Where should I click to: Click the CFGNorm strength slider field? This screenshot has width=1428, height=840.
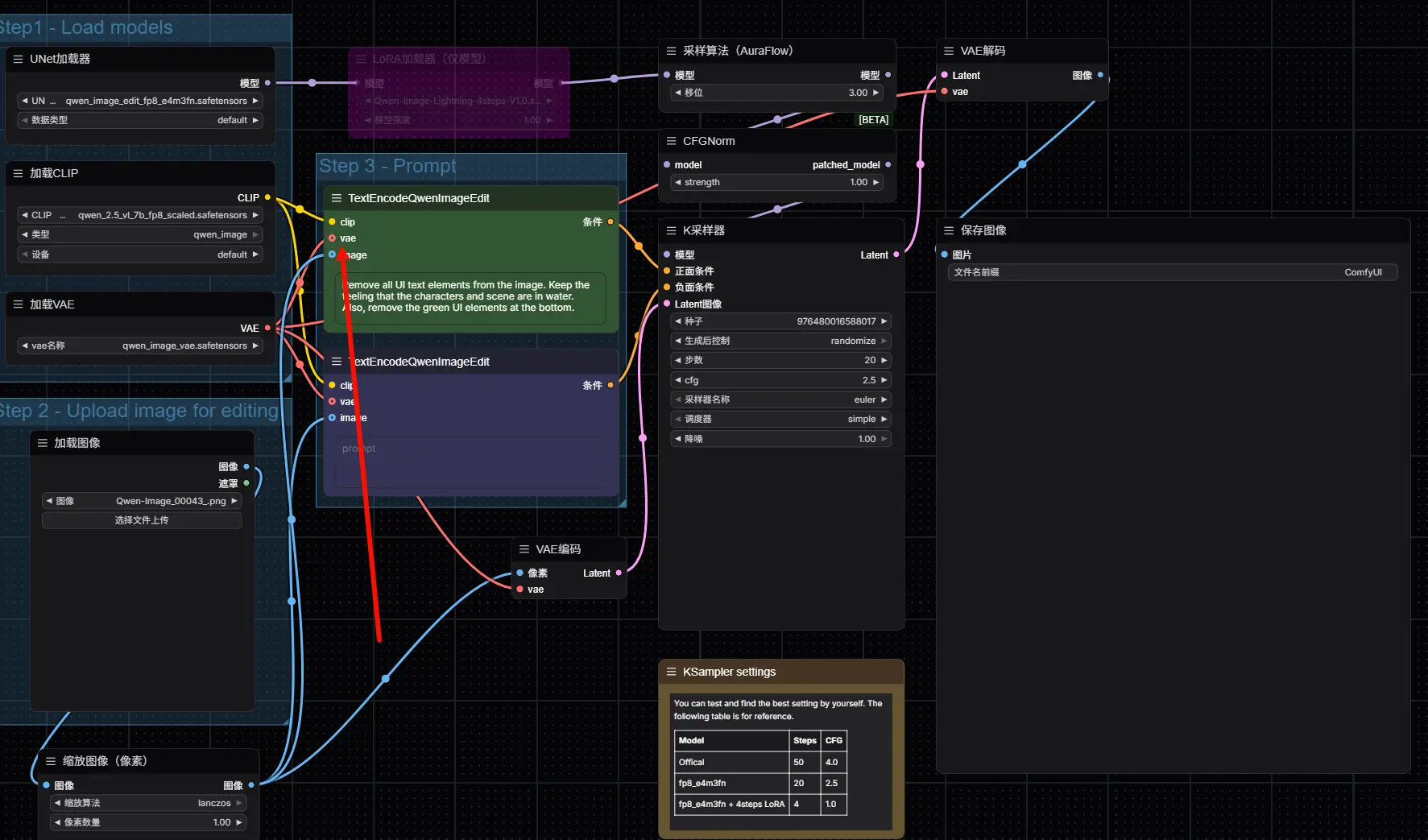[777, 182]
